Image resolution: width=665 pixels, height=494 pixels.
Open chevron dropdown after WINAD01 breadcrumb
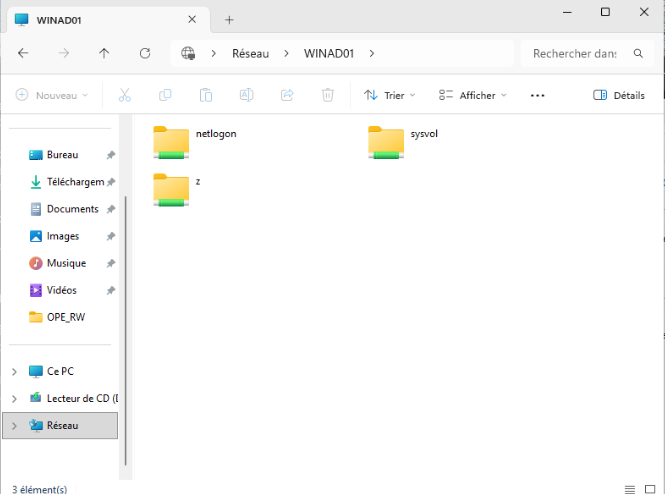372,53
